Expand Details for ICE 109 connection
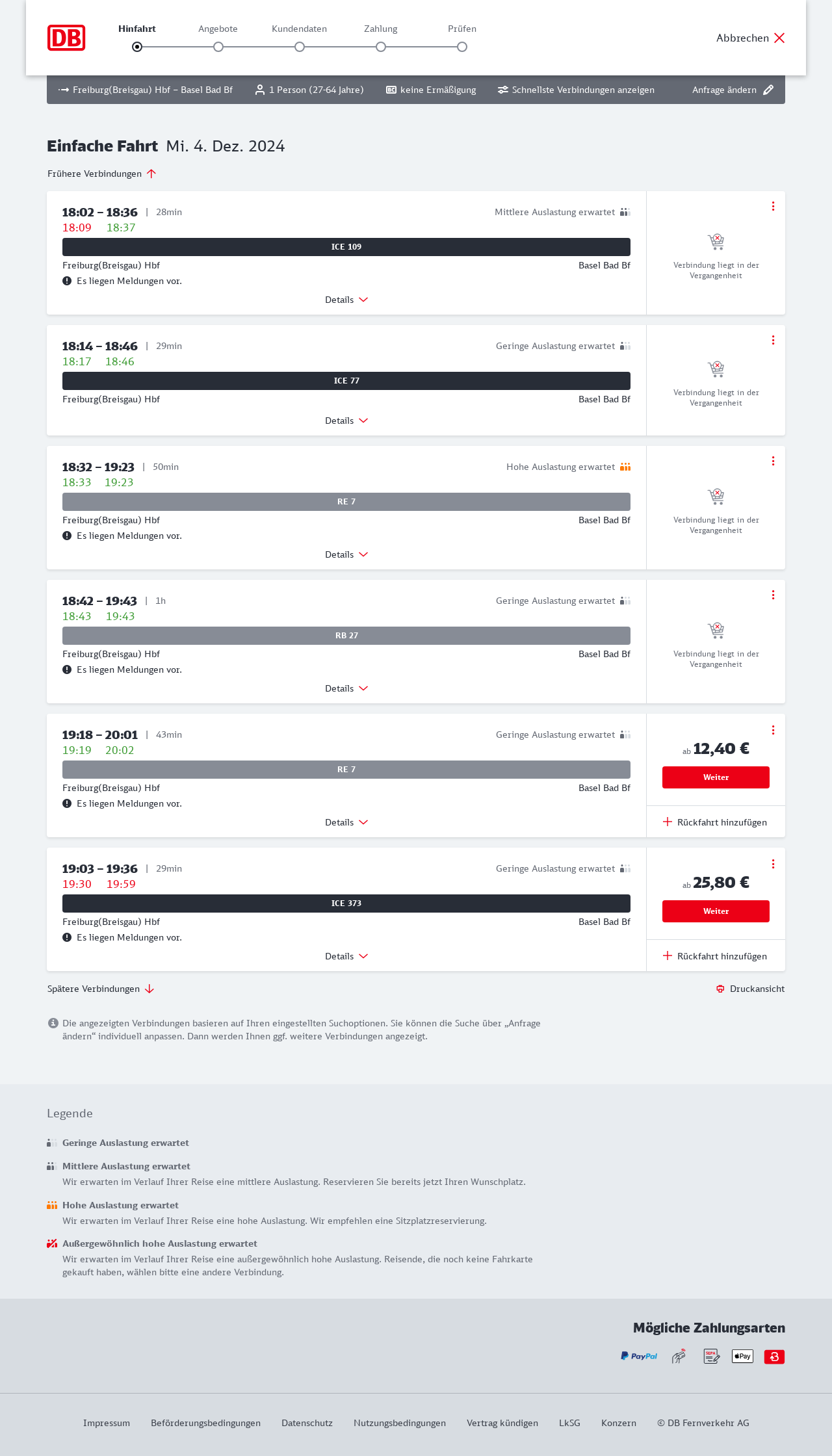This screenshot has height=1456, width=832. (346, 300)
